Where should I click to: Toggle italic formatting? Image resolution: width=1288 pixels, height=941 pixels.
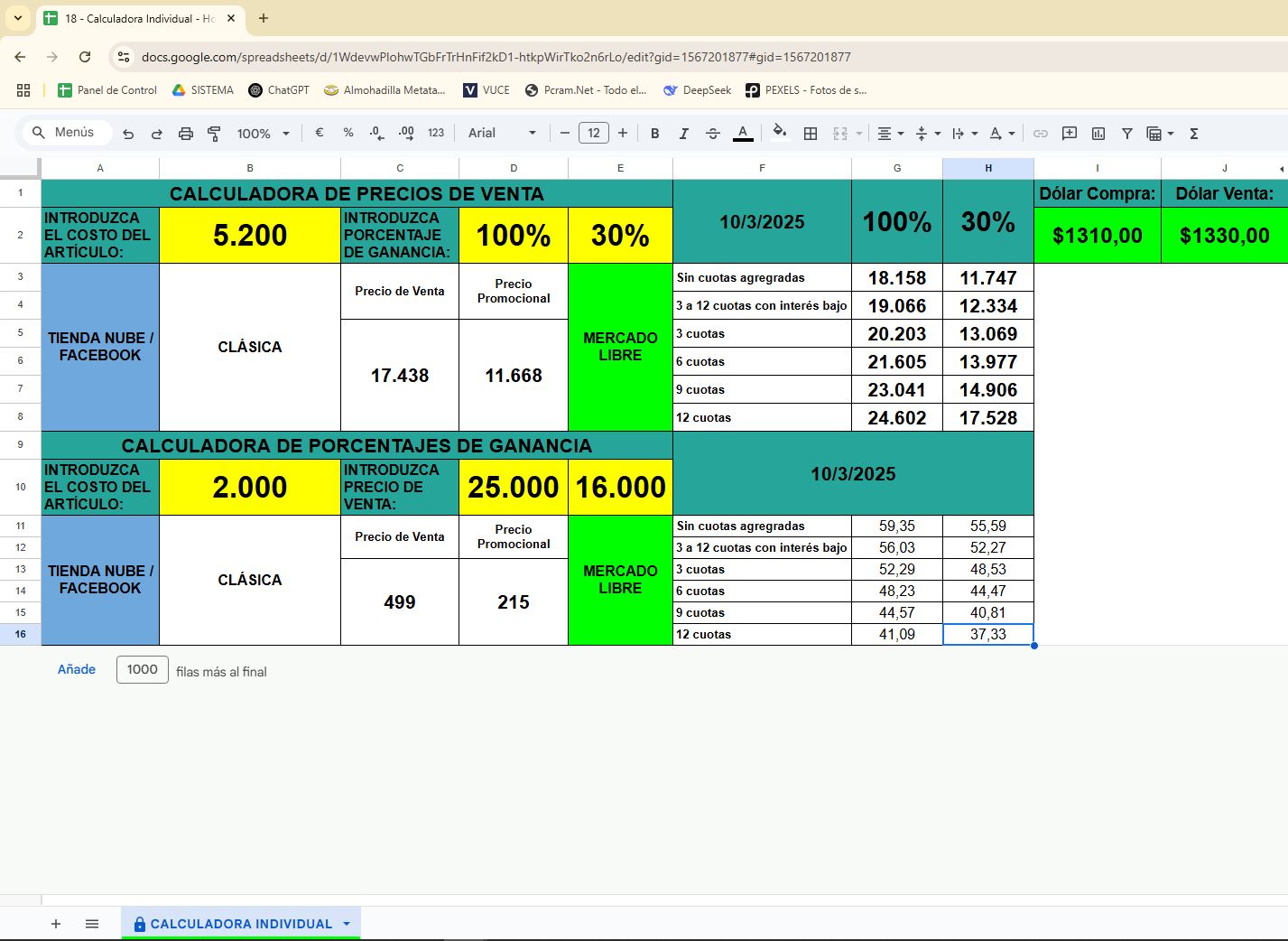click(683, 134)
